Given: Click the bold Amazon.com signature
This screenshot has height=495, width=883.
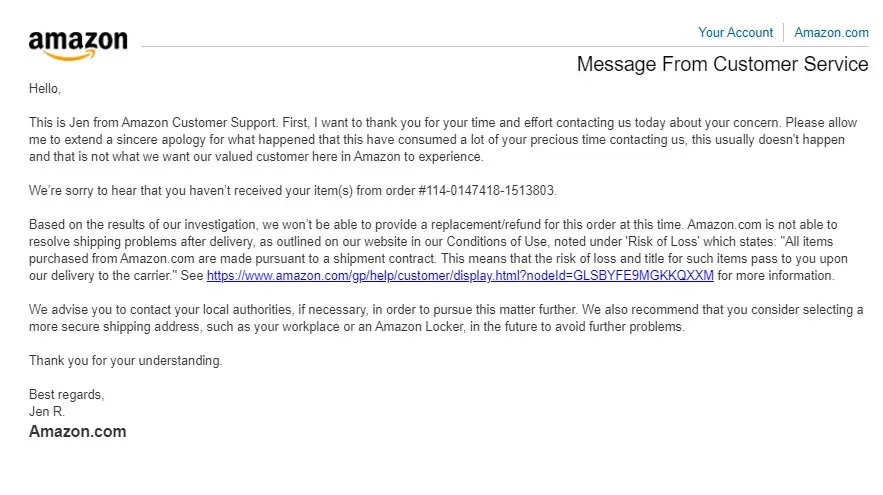Looking at the screenshot, I should pyautogui.click(x=77, y=432).
